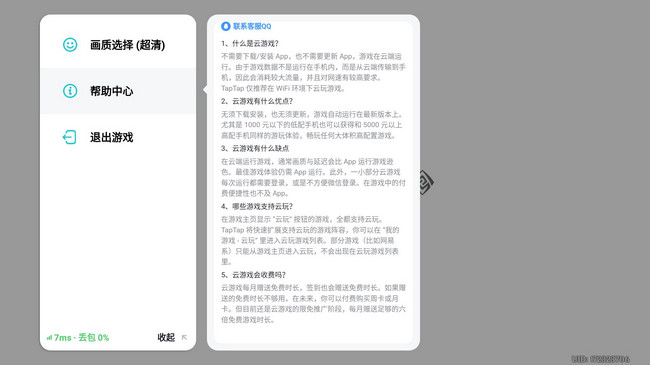Image resolution: width=650 pixels, height=365 pixels.
Task: Click the heading 4、哪些游戏支持云玩?
Action: point(257,206)
